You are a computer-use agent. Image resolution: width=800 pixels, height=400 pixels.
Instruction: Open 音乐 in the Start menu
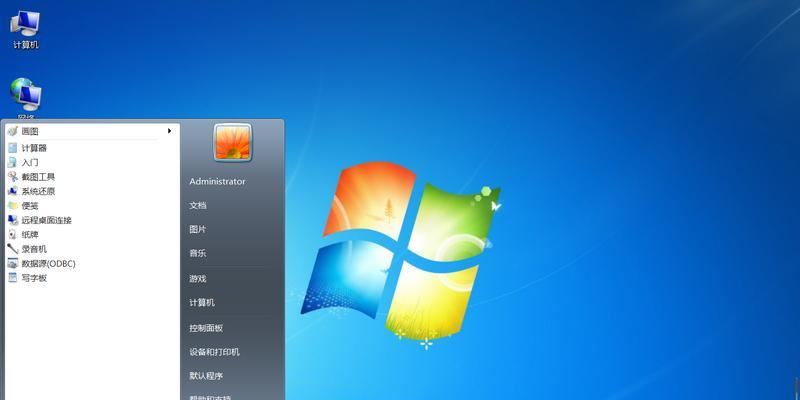tap(198, 253)
